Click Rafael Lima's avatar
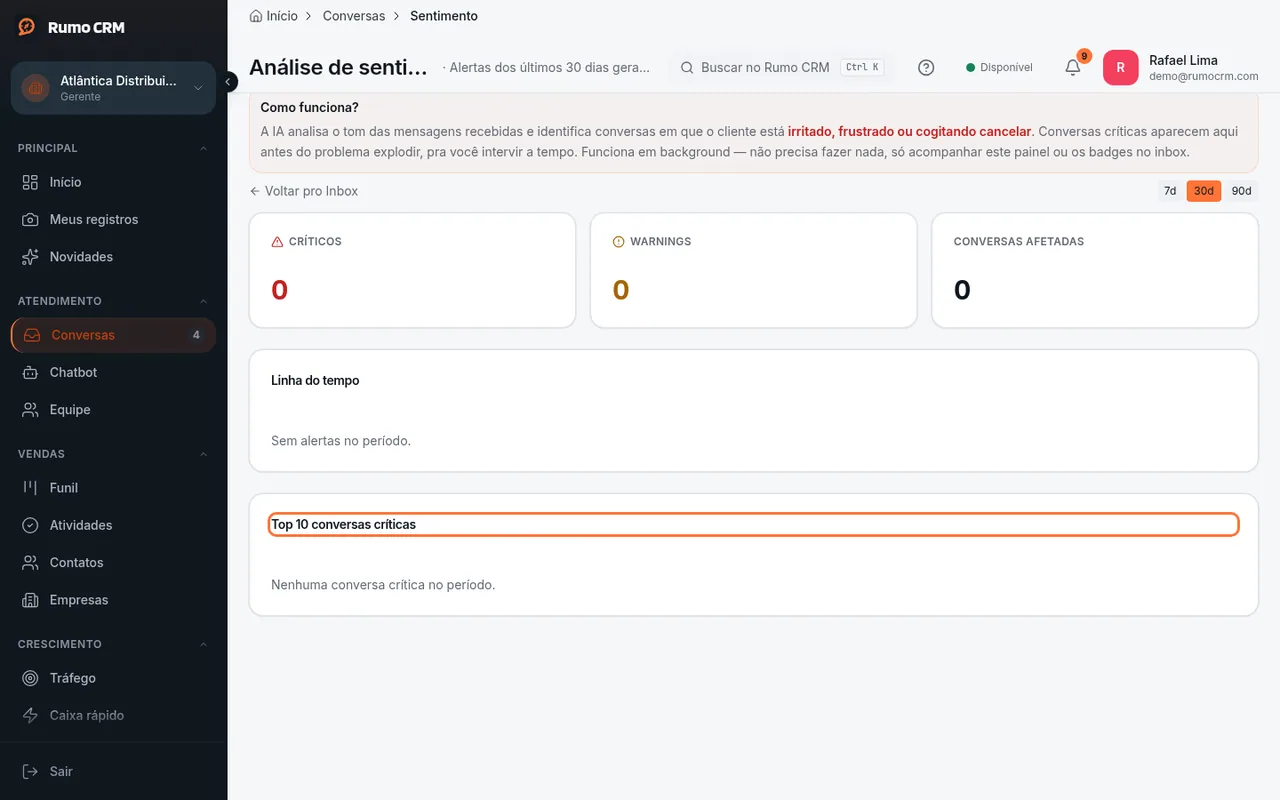Screen dimensions: 1280x800 point(1120,68)
